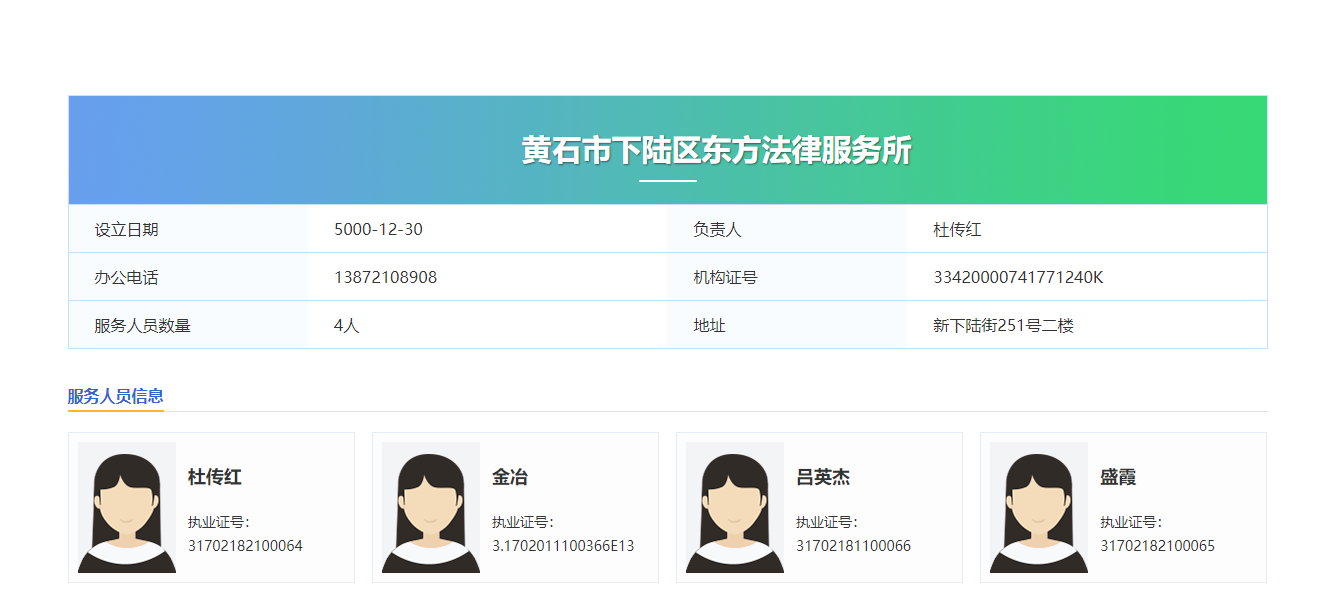
Task: Click the 机构证号 label
Action: coord(725,277)
